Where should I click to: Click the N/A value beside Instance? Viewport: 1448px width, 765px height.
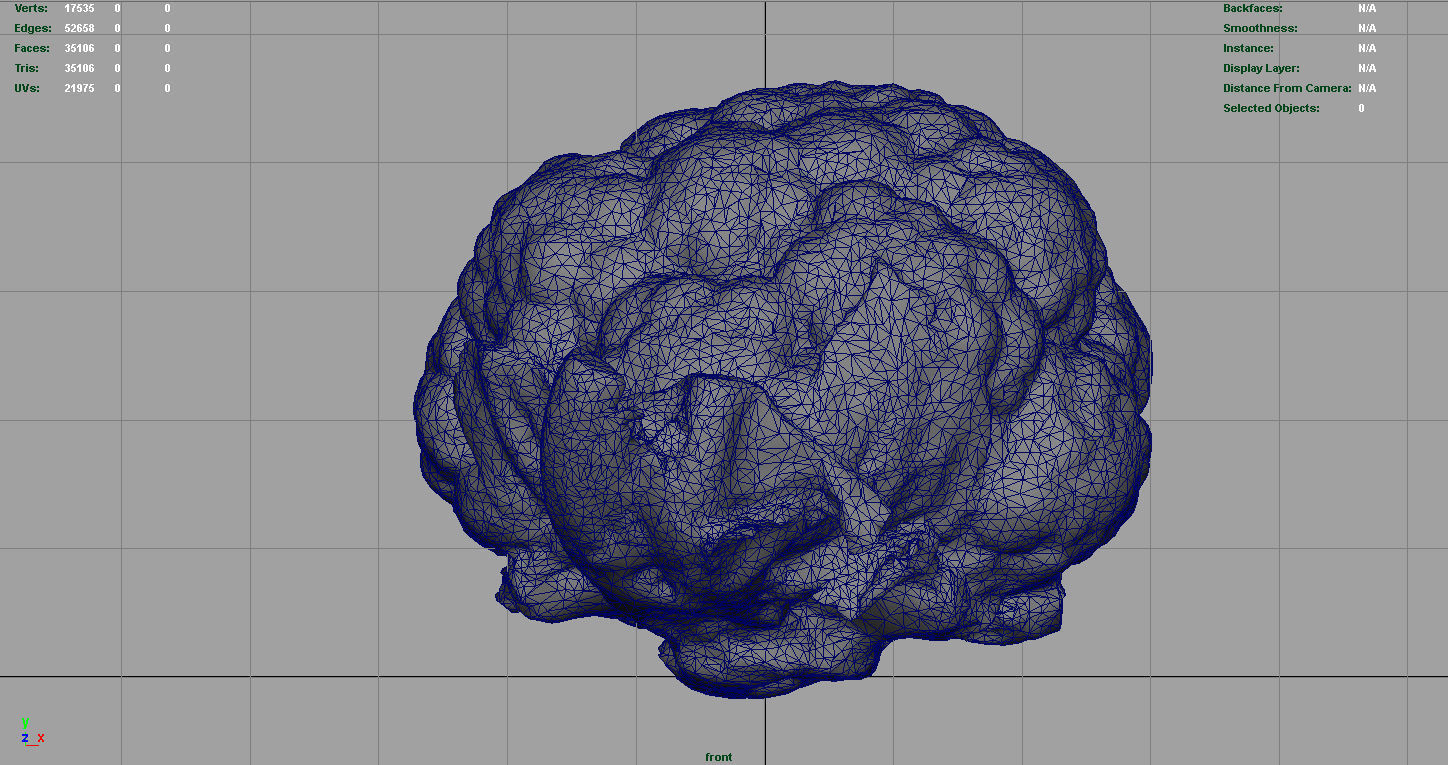point(1367,48)
